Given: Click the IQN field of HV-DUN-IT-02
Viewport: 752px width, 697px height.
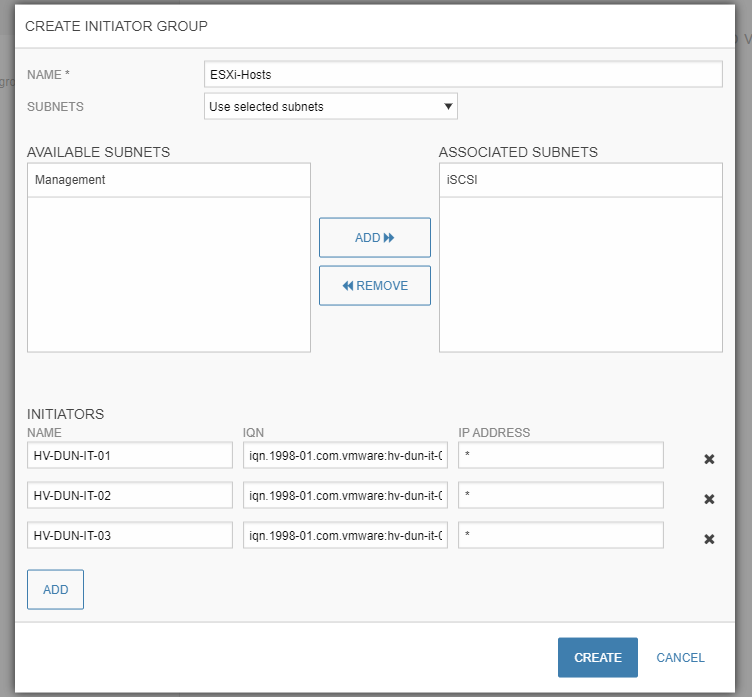Looking at the screenshot, I should coord(345,495).
